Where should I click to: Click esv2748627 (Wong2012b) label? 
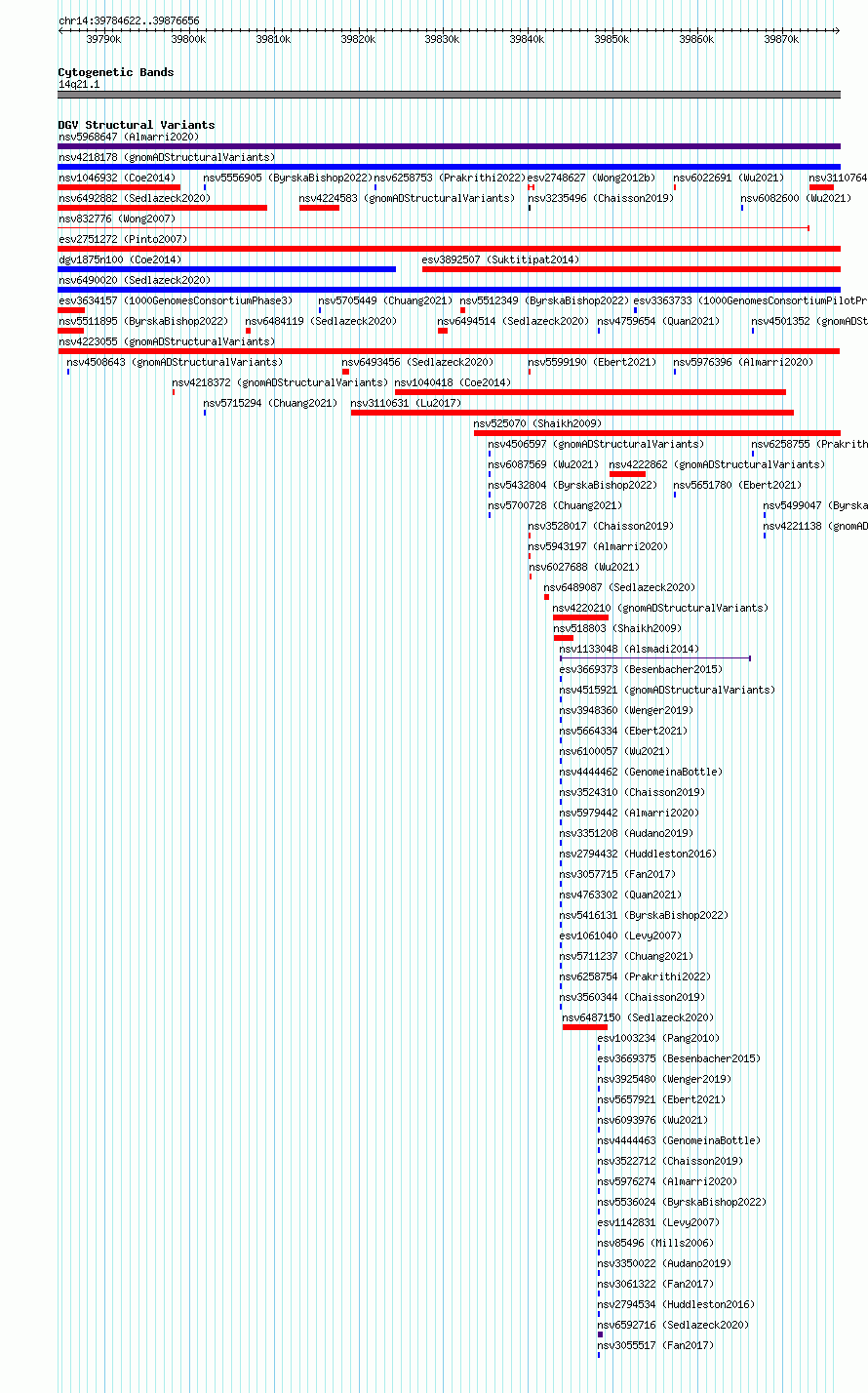coord(591,178)
